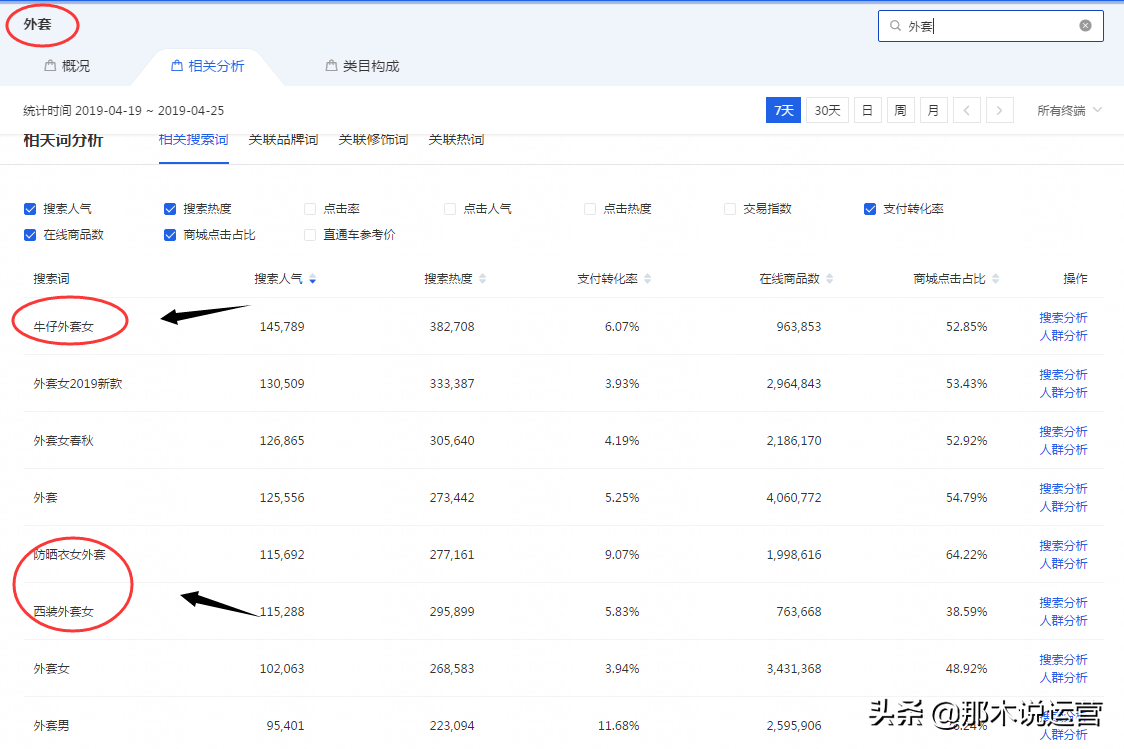
Task: Open 搜索分析 for 牛仔外套女
Action: tap(1063, 317)
